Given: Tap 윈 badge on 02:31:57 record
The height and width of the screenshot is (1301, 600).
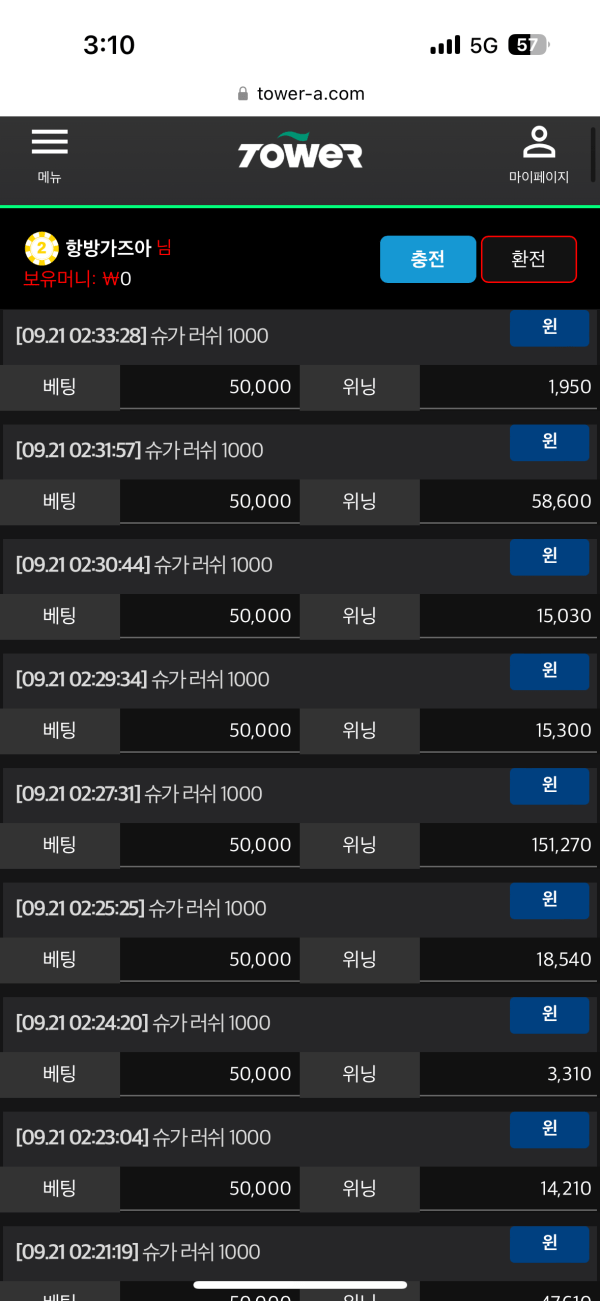Looking at the screenshot, I should 549,443.
